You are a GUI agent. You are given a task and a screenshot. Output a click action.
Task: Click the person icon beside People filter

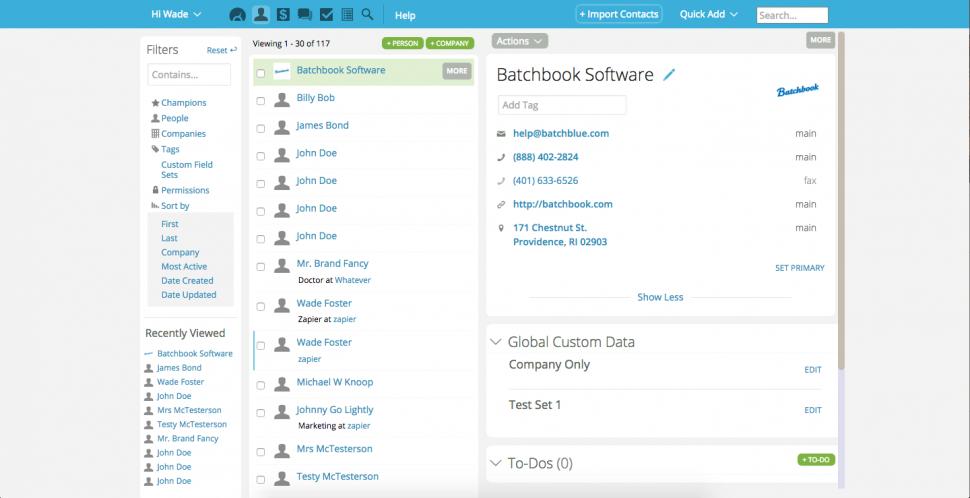point(155,118)
